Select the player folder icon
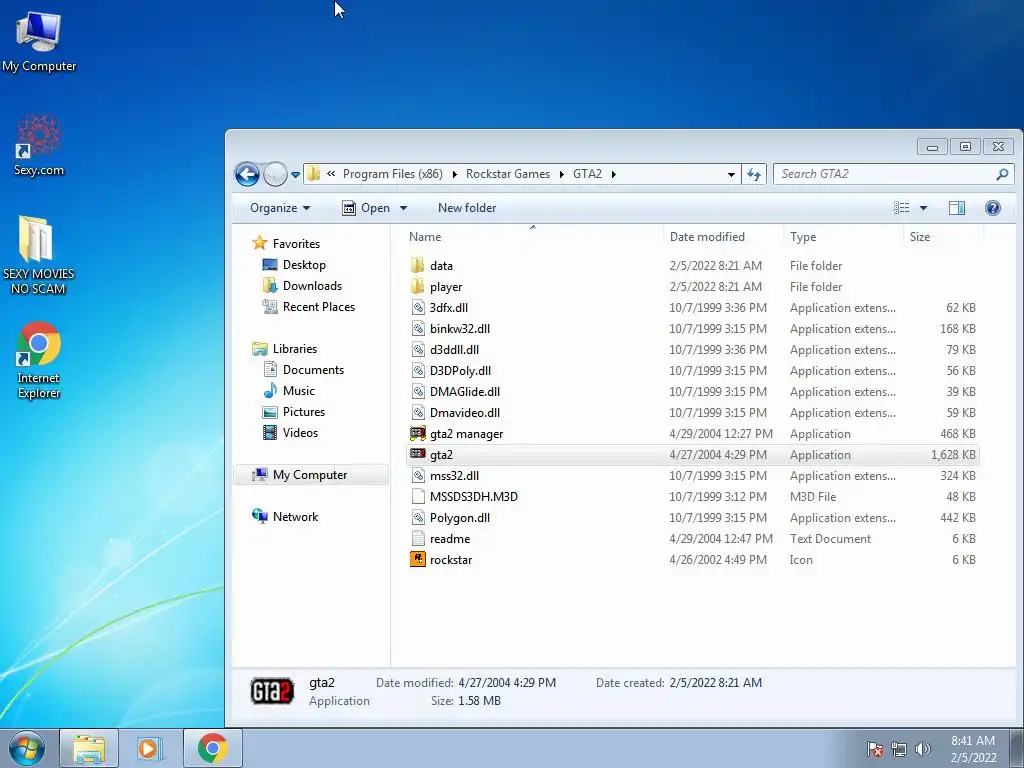 [418, 286]
